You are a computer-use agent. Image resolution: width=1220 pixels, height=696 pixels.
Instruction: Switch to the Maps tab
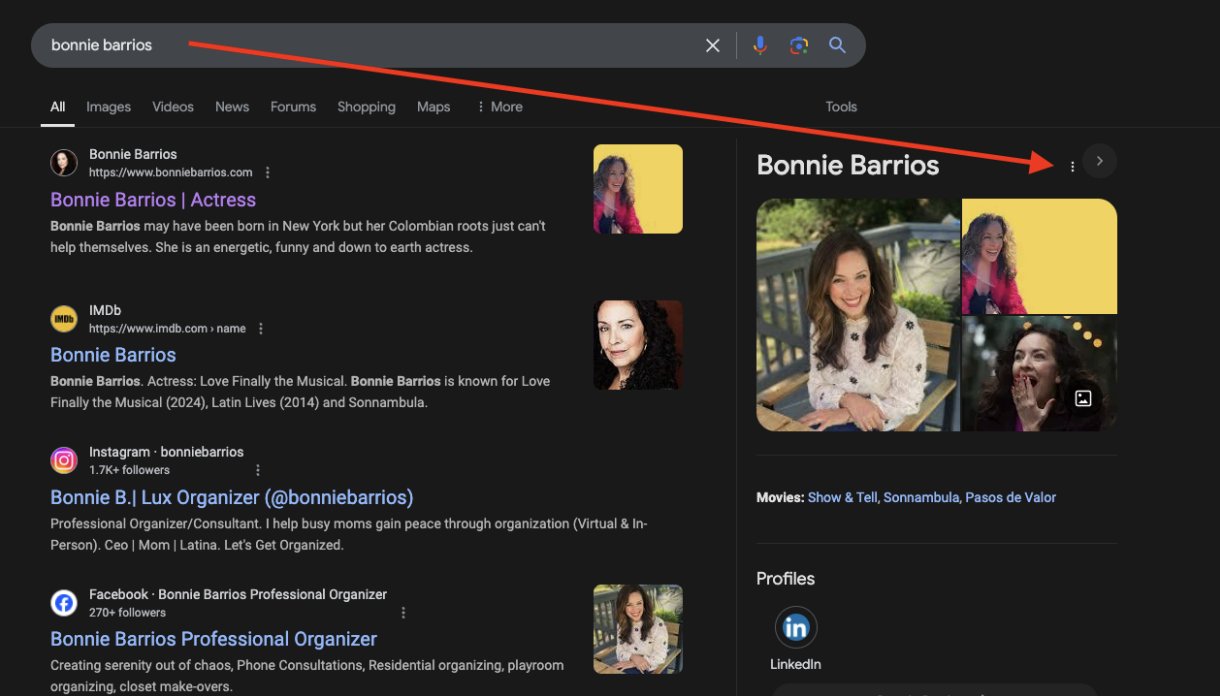click(433, 107)
